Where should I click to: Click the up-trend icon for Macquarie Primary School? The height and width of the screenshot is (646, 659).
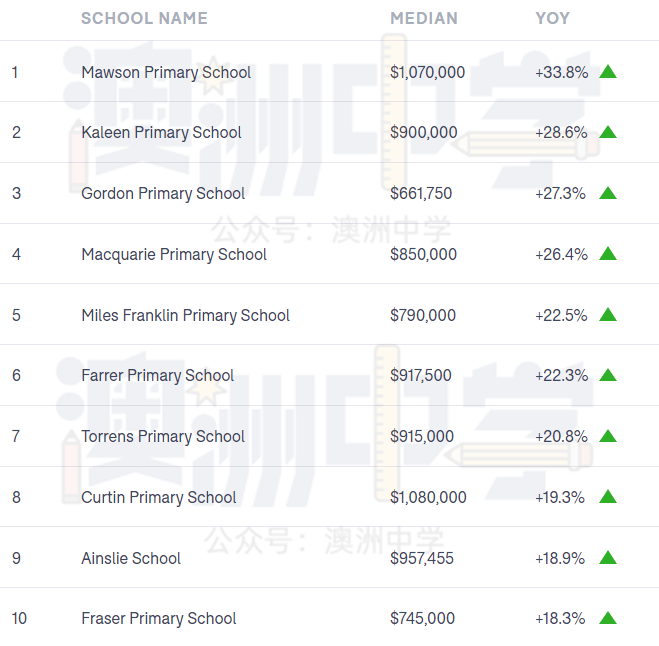(608, 253)
